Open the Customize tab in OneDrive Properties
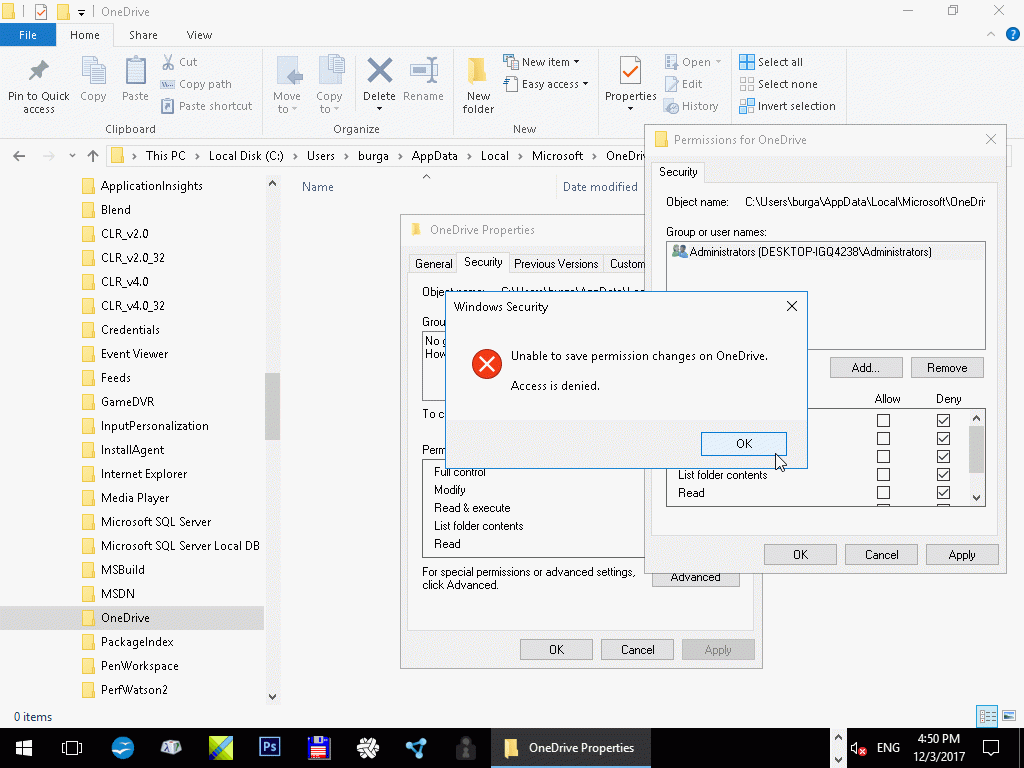This screenshot has height=768, width=1024. (626, 264)
